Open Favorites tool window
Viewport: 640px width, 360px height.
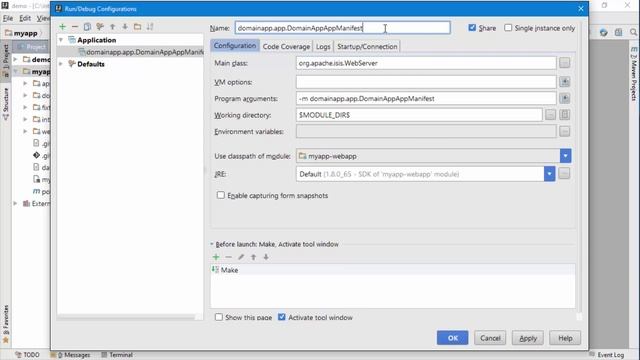(5, 324)
